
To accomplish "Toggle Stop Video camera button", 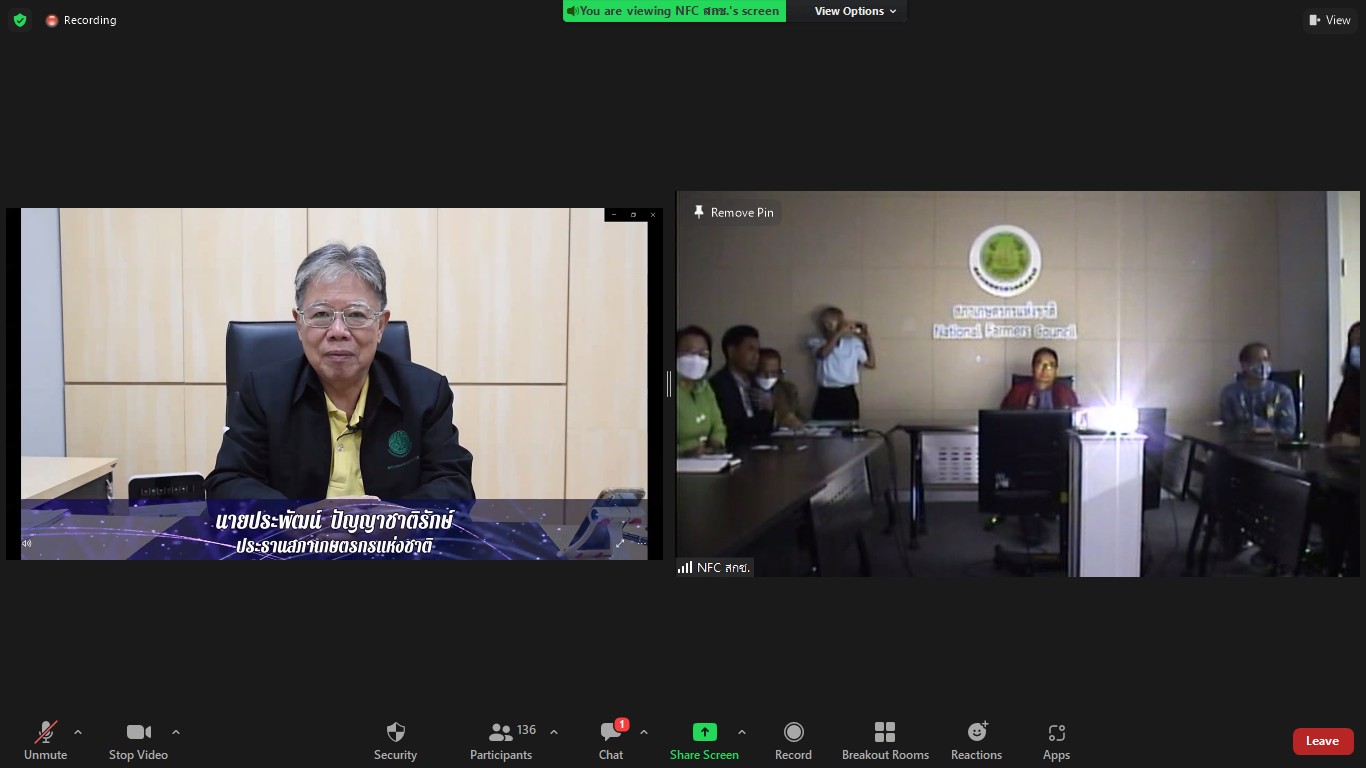I will click(x=138, y=741).
